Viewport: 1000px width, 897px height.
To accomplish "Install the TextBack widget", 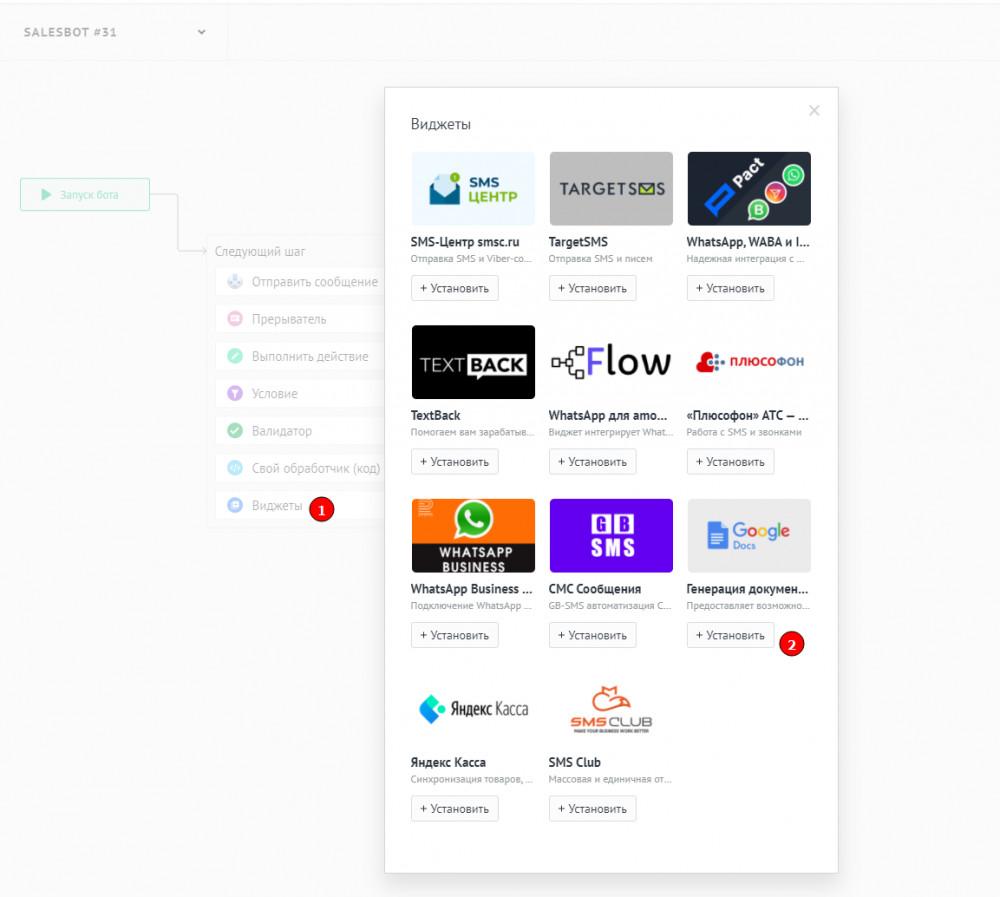I will [455, 462].
